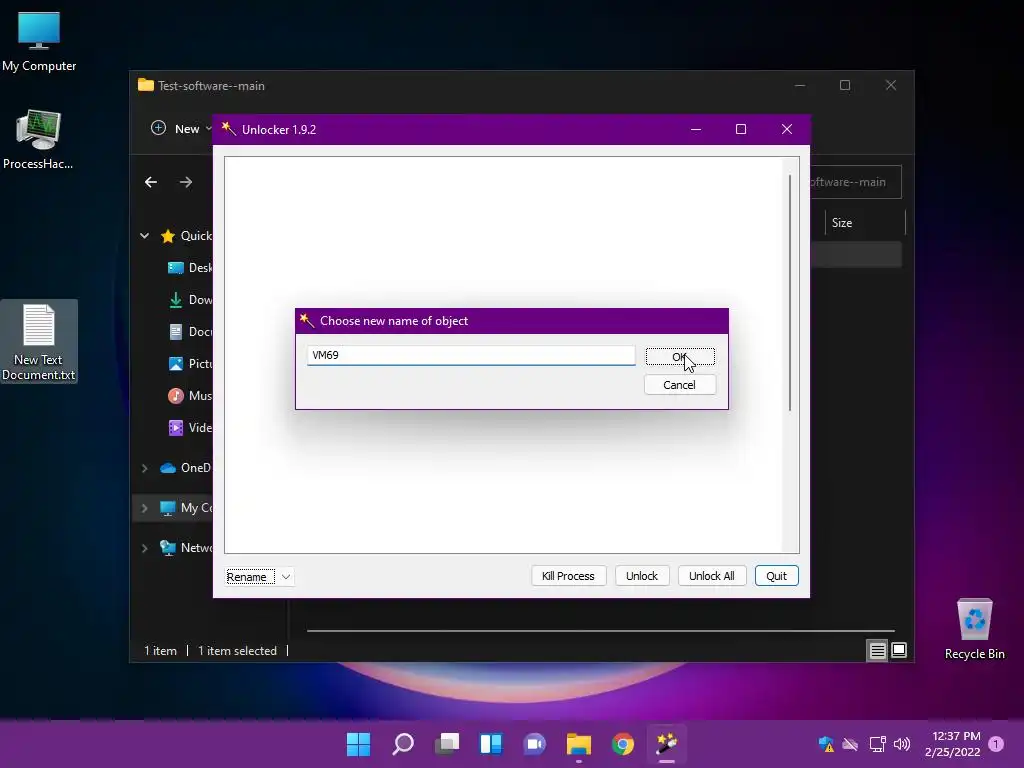Open Music in Explorer sidebar
Image resolution: width=1024 pixels, height=768 pixels.
point(190,396)
